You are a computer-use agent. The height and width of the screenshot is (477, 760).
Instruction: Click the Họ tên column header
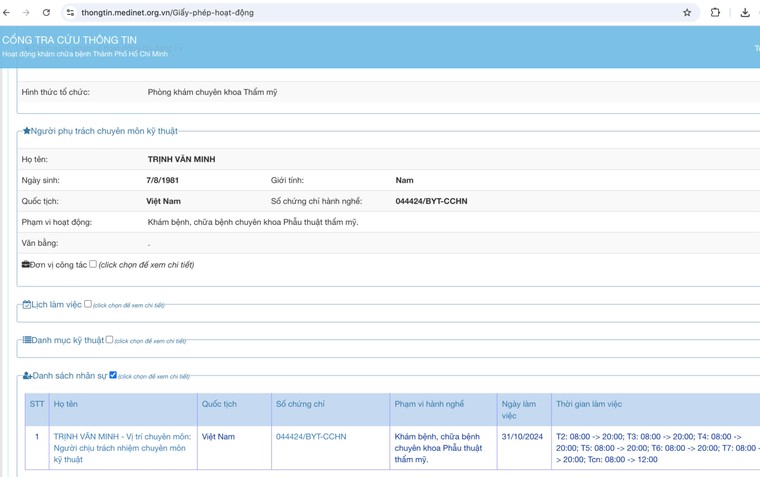[66, 404]
